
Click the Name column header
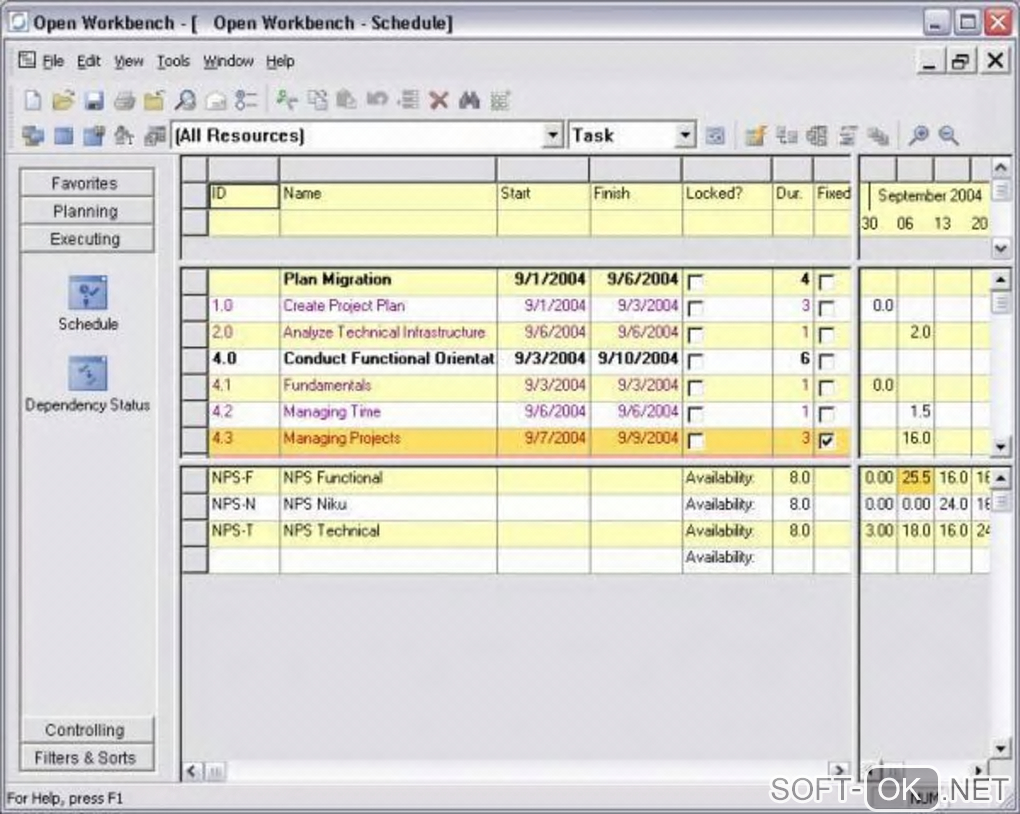pyautogui.click(x=388, y=196)
